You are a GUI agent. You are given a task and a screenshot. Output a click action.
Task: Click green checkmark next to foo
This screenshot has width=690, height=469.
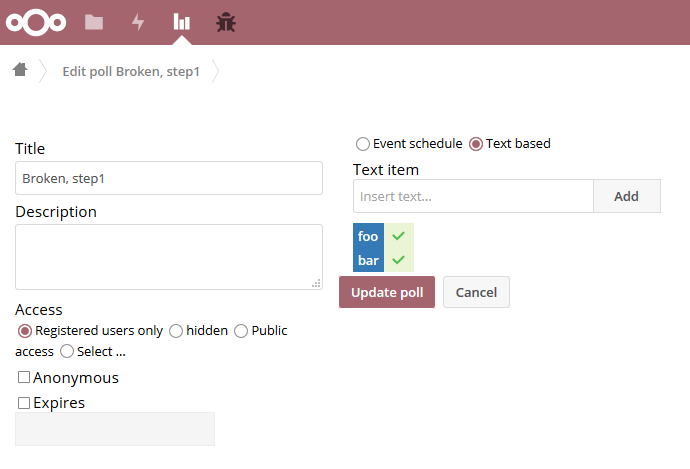(399, 236)
